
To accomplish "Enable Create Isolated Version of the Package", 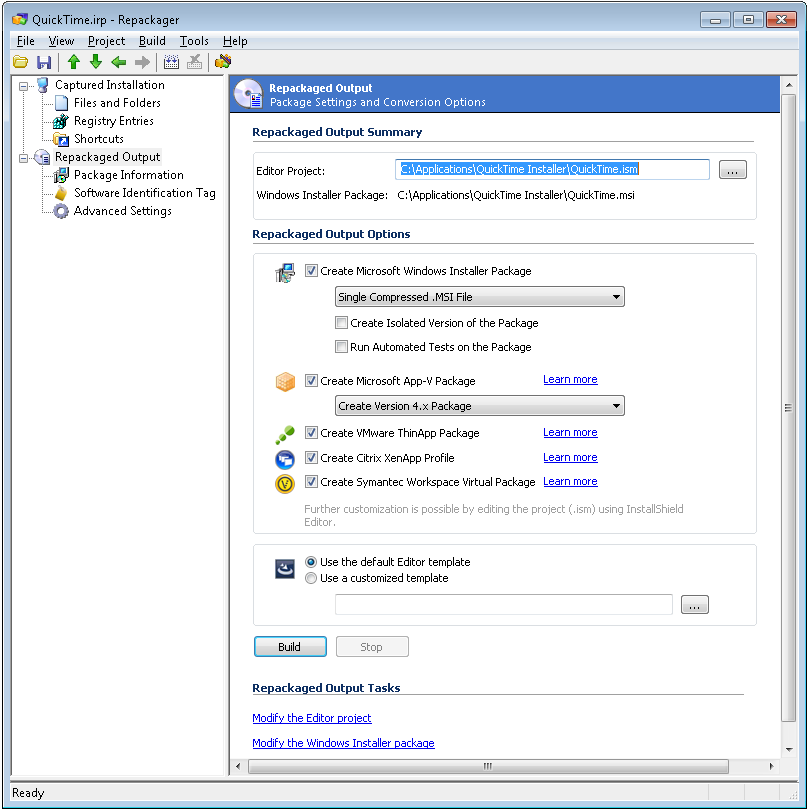I will (342, 323).
